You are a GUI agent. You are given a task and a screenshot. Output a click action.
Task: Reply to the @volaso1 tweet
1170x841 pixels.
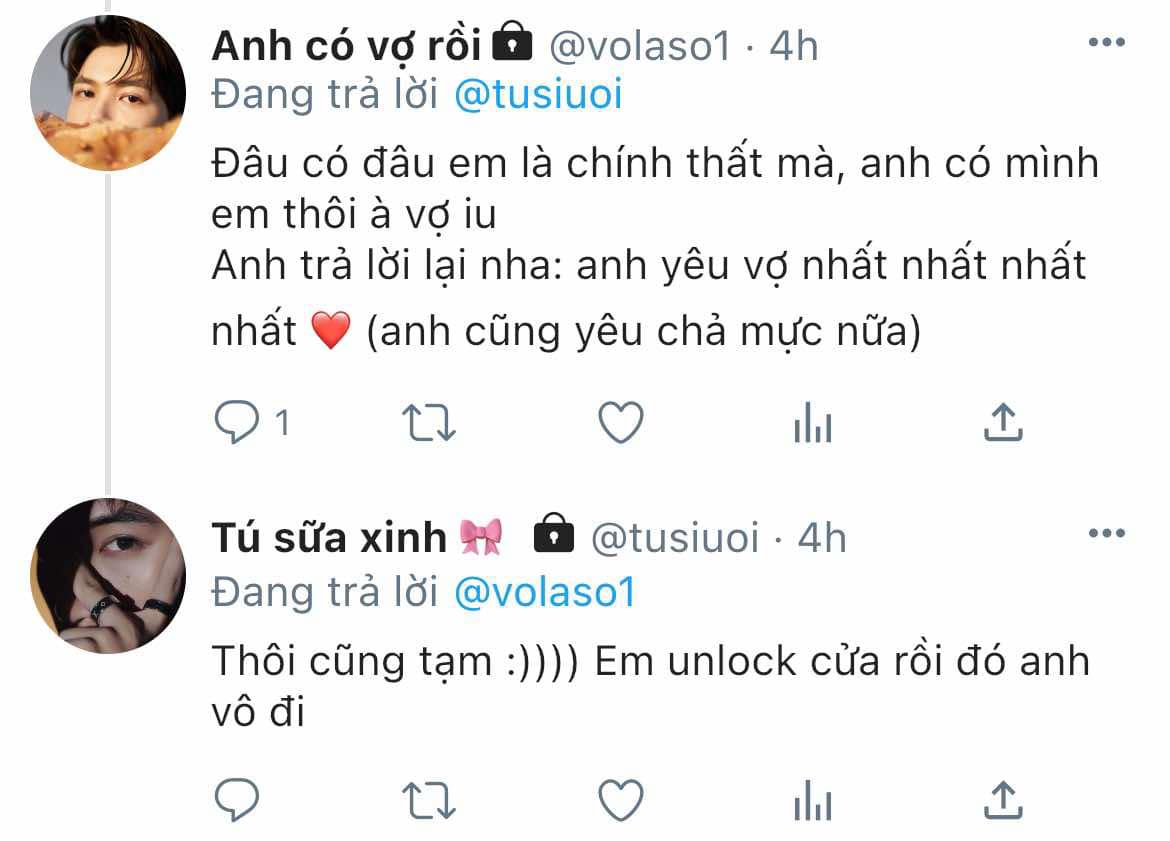click(x=237, y=422)
